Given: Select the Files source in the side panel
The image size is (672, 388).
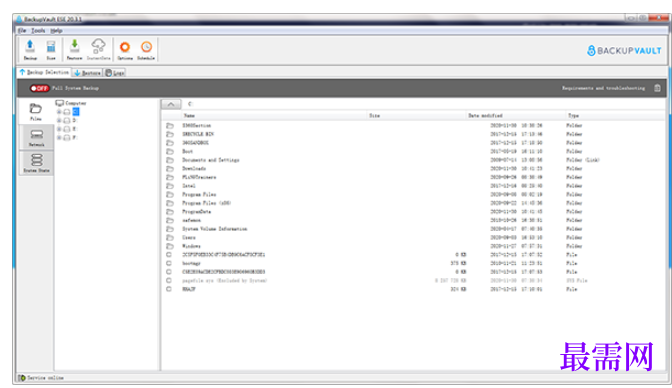Looking at the screenshot, I should tap(36, 111).
